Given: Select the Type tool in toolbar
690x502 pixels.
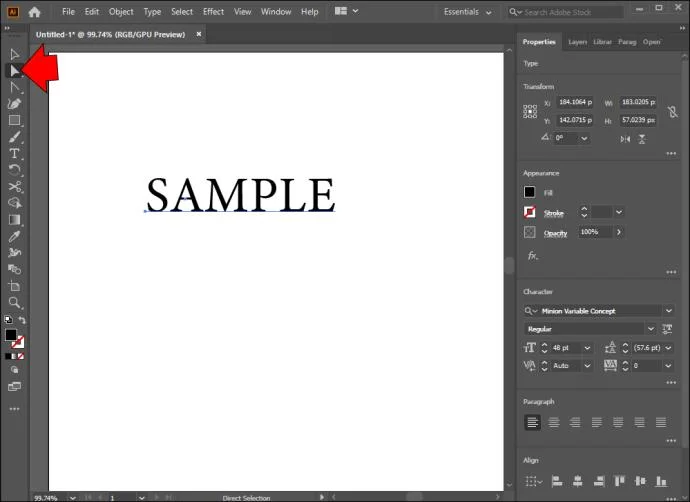Looking at the screenshot, I should pyautogui.click(x=14, y=154).
